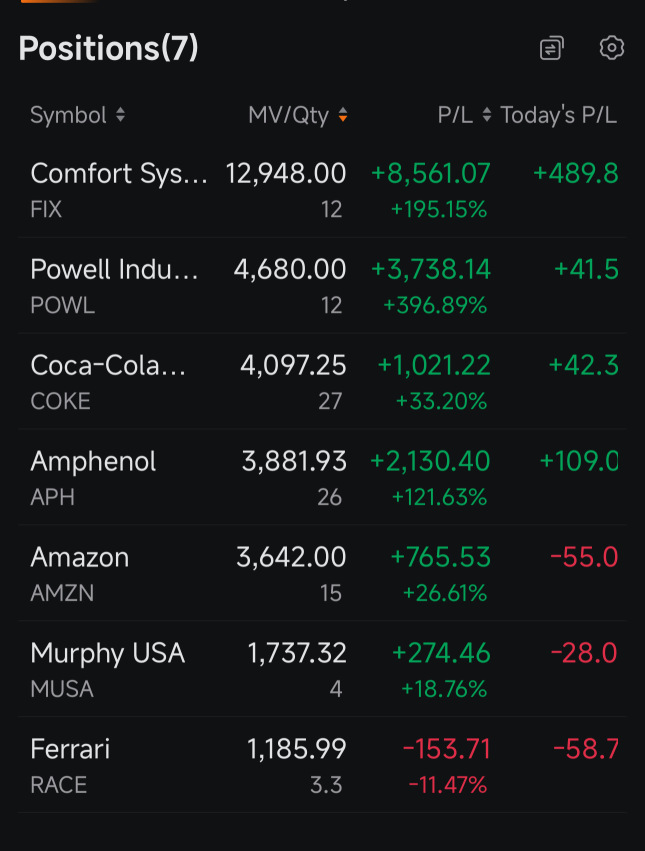Sort by P/L column arrows
Image resolution: width=645 pixels, height=851 pixels.
[487, 115]
